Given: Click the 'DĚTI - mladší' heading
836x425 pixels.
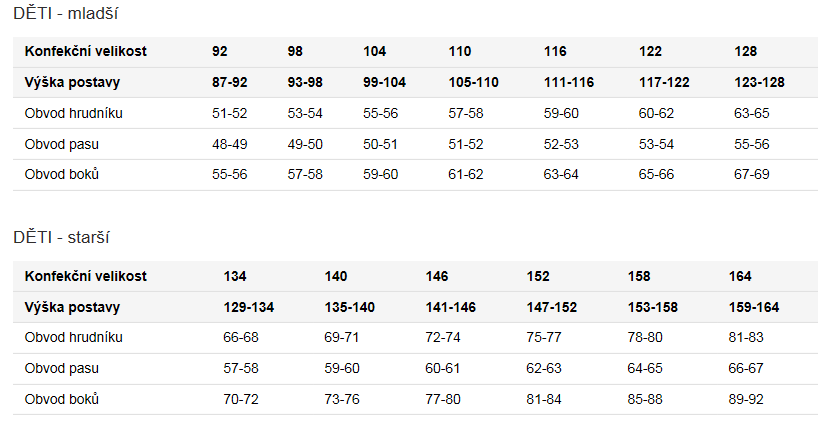Looking at the screenshot, I should [66, 13].
